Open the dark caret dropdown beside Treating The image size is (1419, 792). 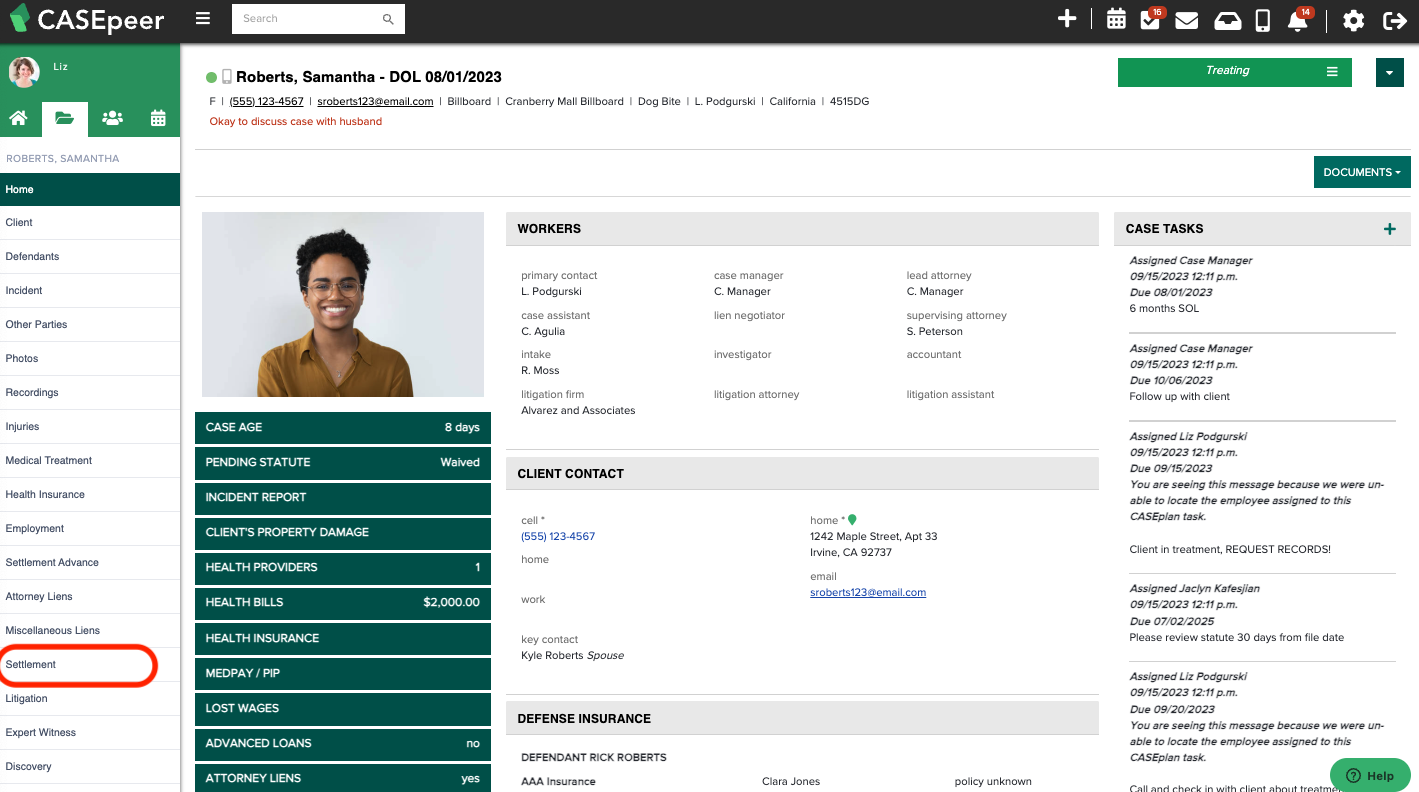click(1390, 73)
